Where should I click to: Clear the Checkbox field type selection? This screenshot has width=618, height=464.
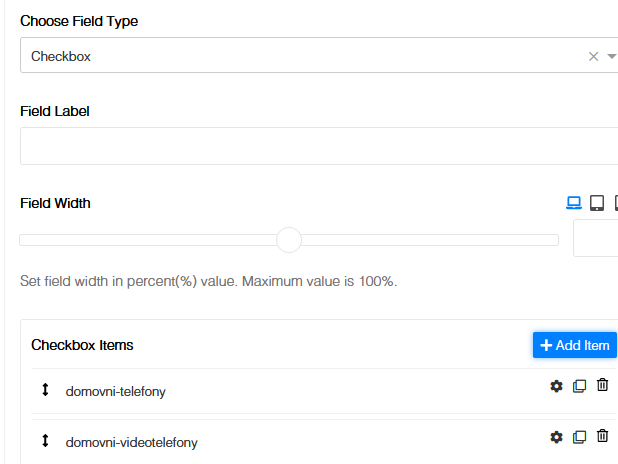coord(593,57)
